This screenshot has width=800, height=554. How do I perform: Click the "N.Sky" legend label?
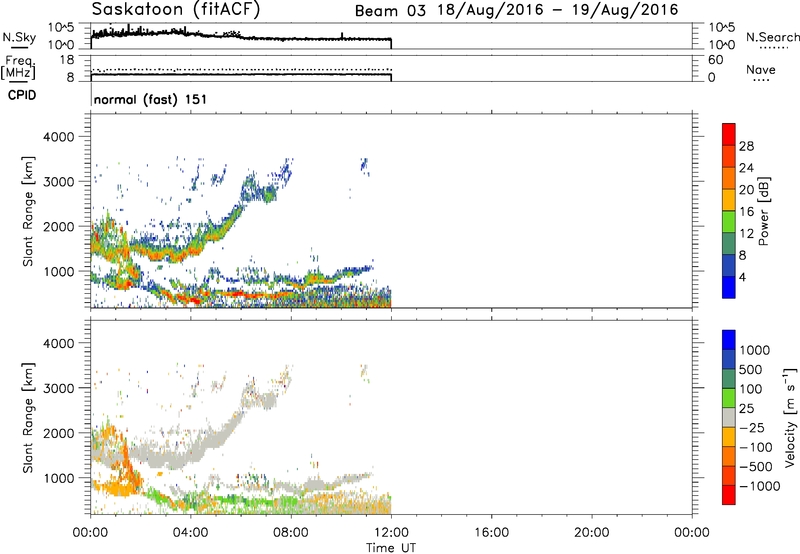tap(19, 37)
